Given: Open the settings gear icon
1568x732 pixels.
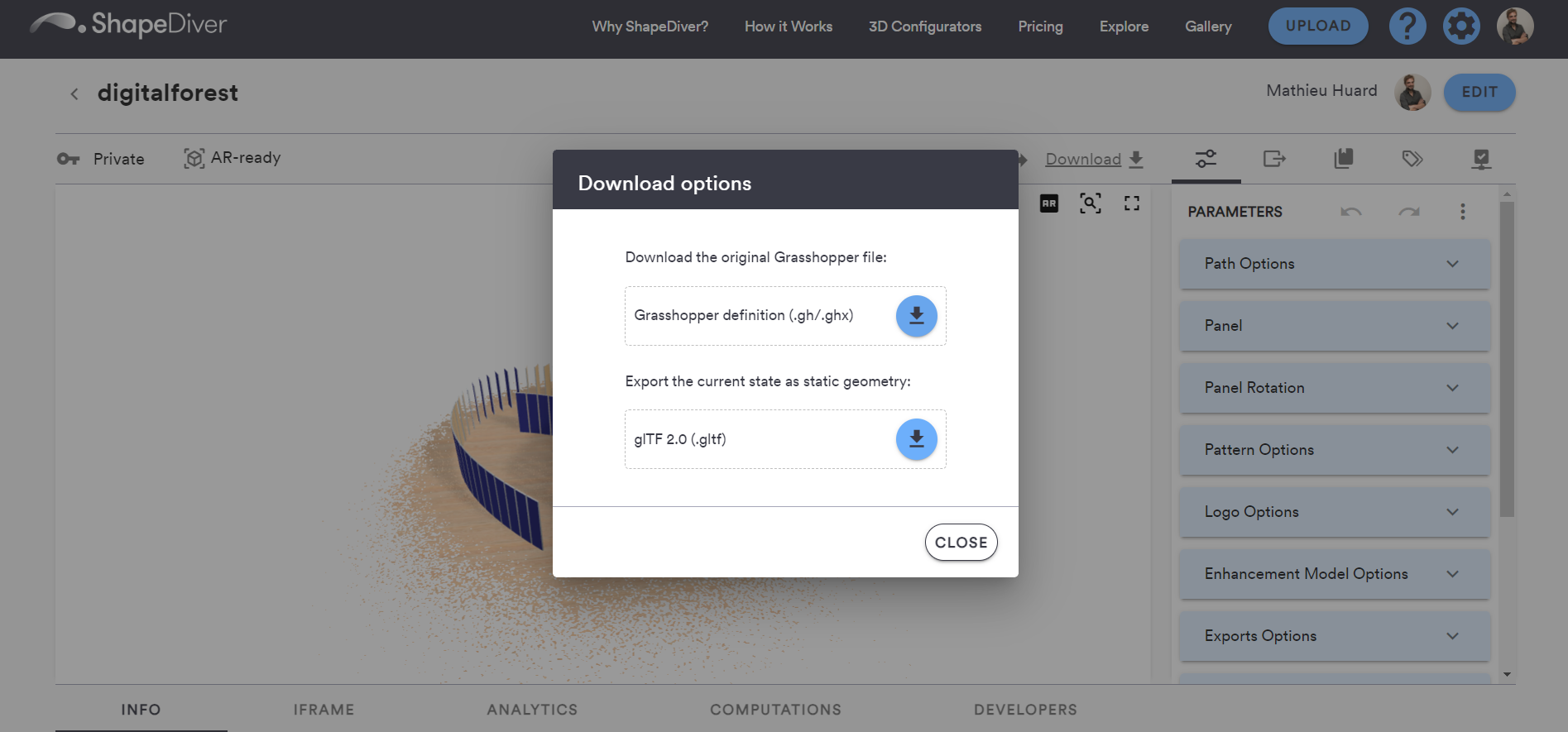Looking at the screenshot, I should [x=1460, y=26].
